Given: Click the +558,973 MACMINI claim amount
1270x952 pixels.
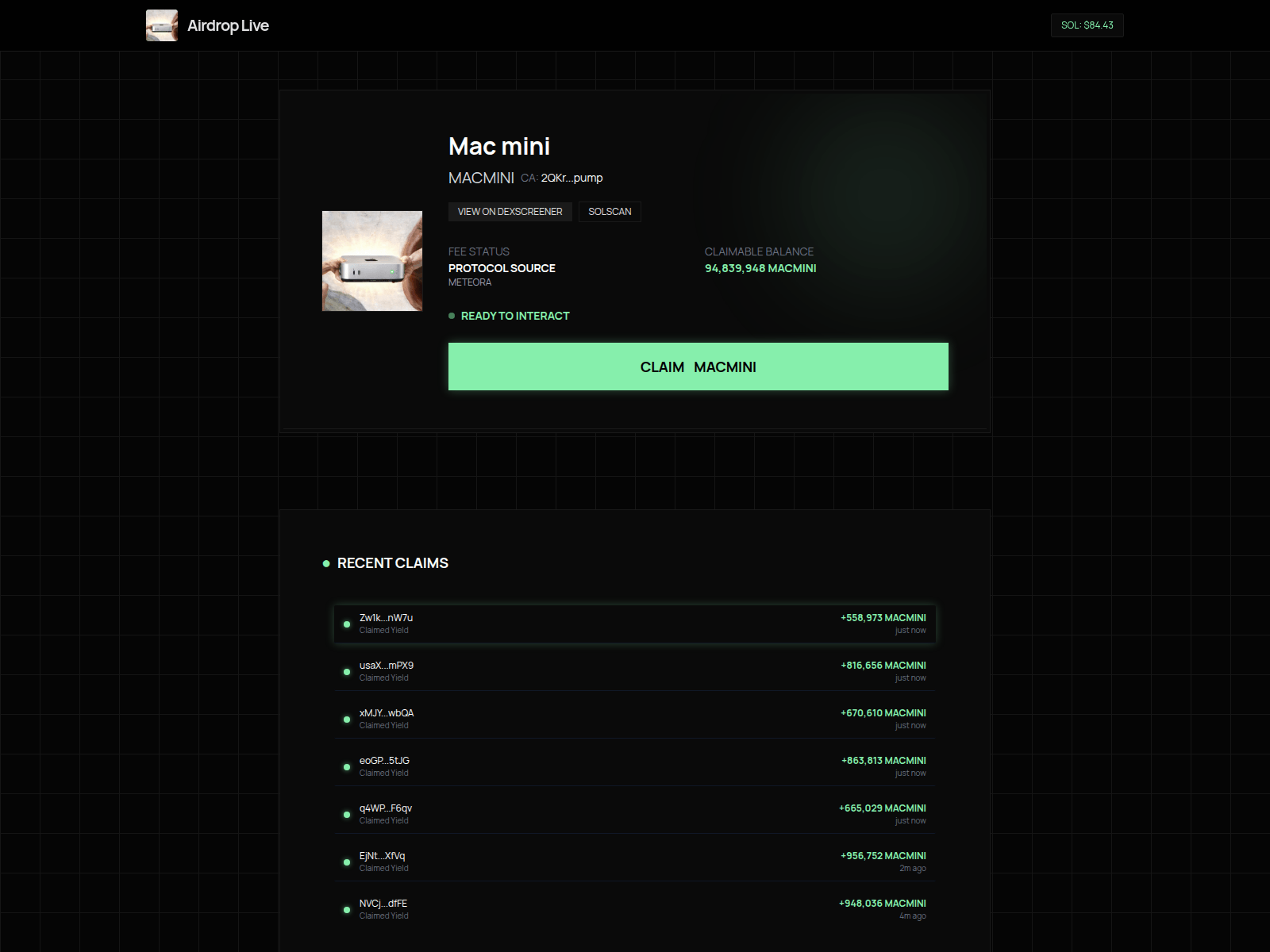Looking at the screenshot, I should tap(883, 617).
